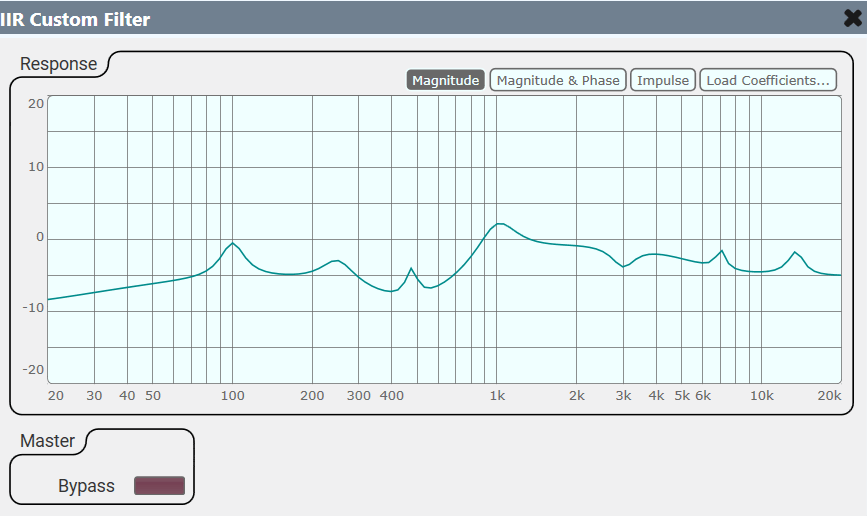Close the IIR Custom Filter window
Viewport: 867px width, 516px height.
coord(853,19)
